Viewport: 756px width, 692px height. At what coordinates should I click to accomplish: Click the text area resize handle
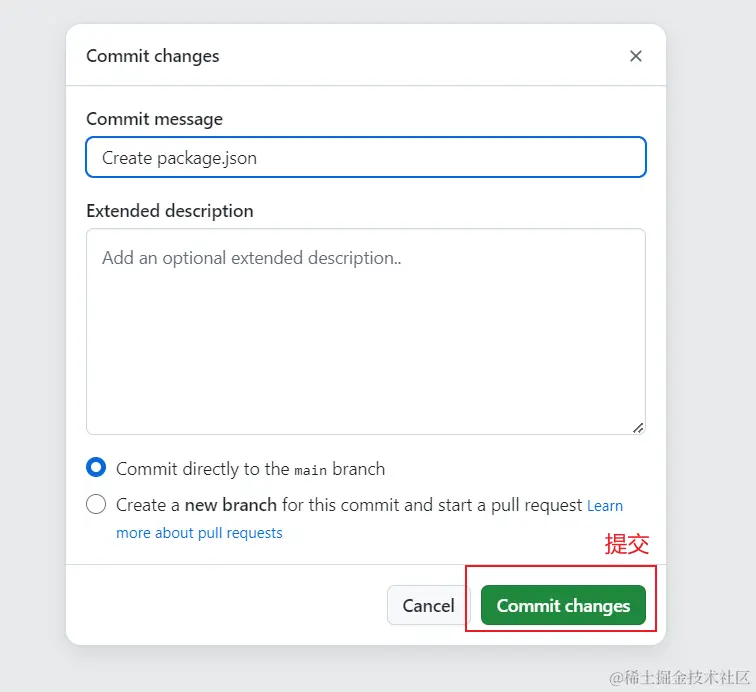click(638, 427)
